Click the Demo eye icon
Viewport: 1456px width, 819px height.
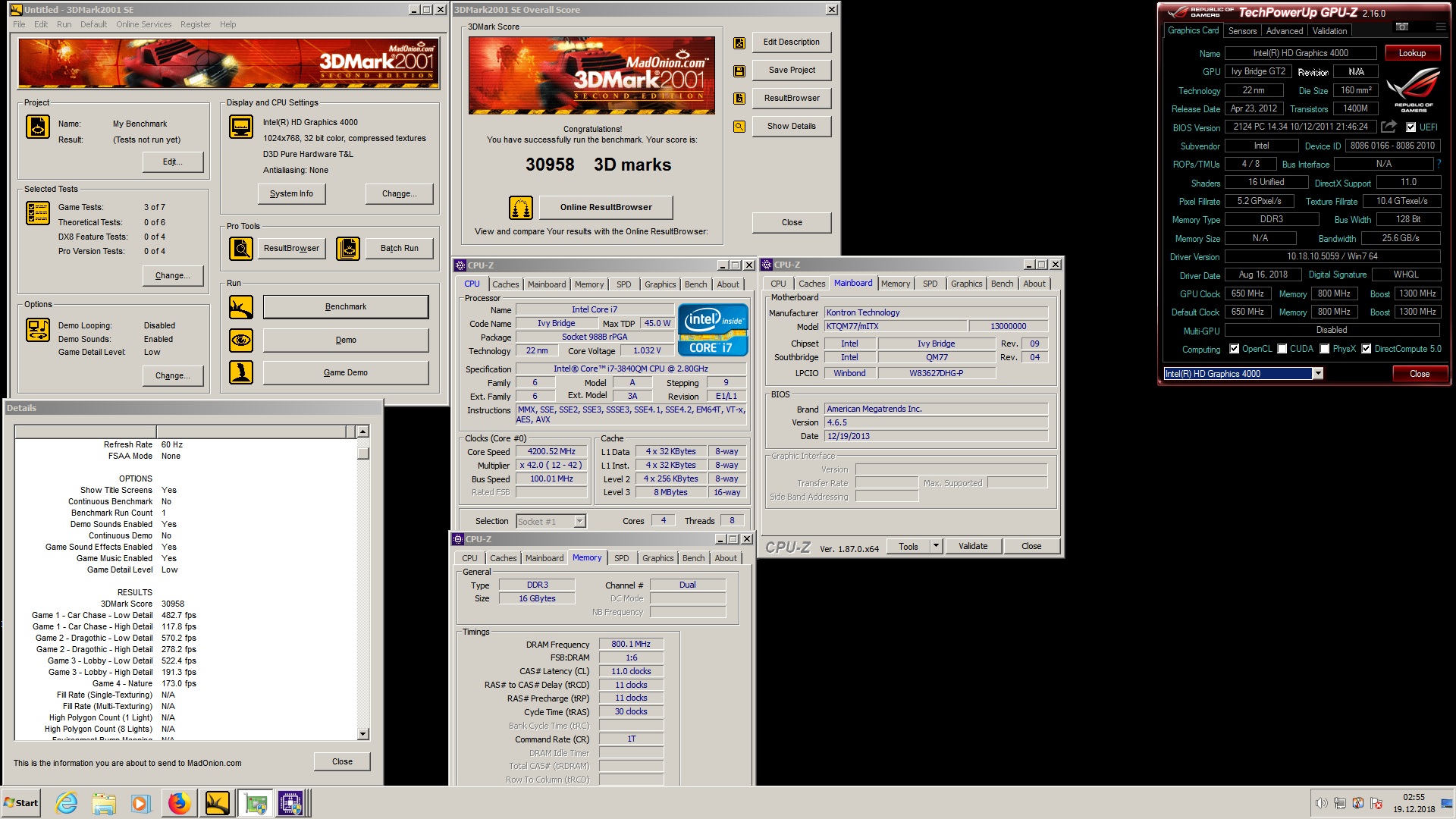click(241, 340)
